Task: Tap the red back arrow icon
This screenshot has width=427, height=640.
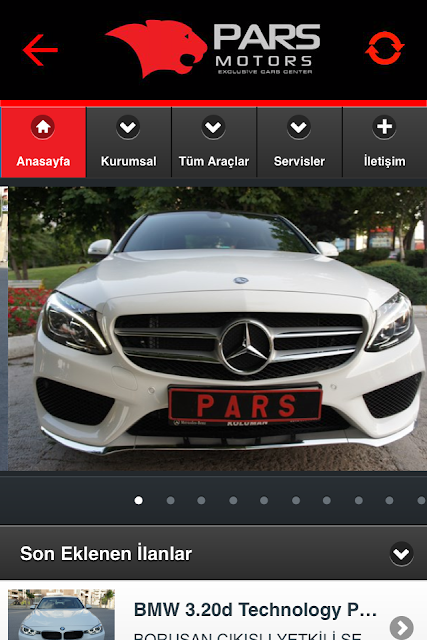Action: click(40, 50)
